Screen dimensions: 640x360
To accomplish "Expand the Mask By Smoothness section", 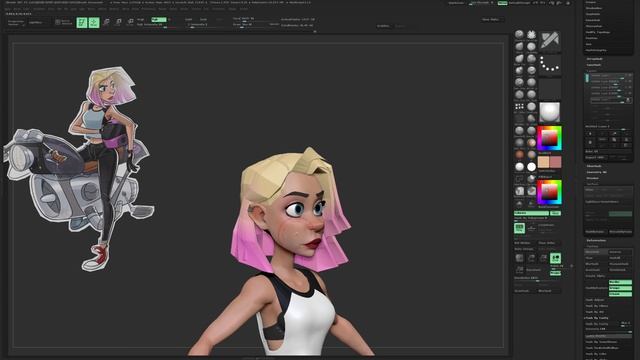I will click(x=602, y=342).
